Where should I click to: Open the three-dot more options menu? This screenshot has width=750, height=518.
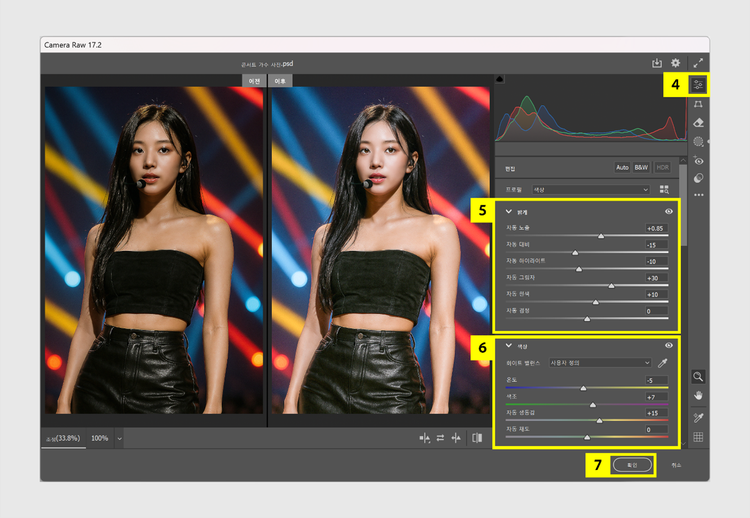698,195
